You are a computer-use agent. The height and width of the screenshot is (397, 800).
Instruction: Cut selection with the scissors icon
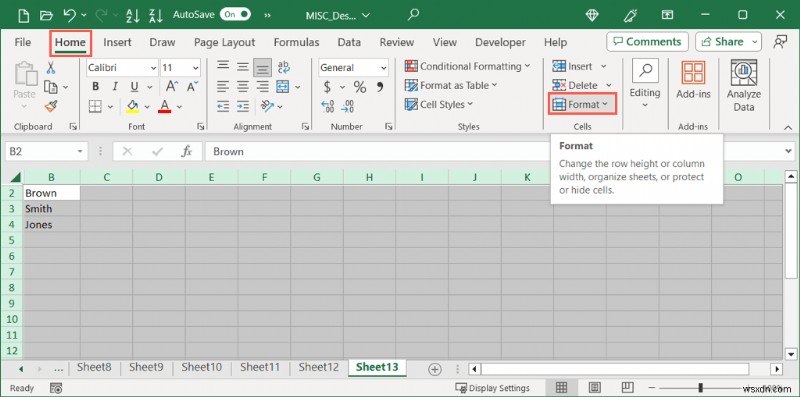pyautogui.click(x=51, y=67)
